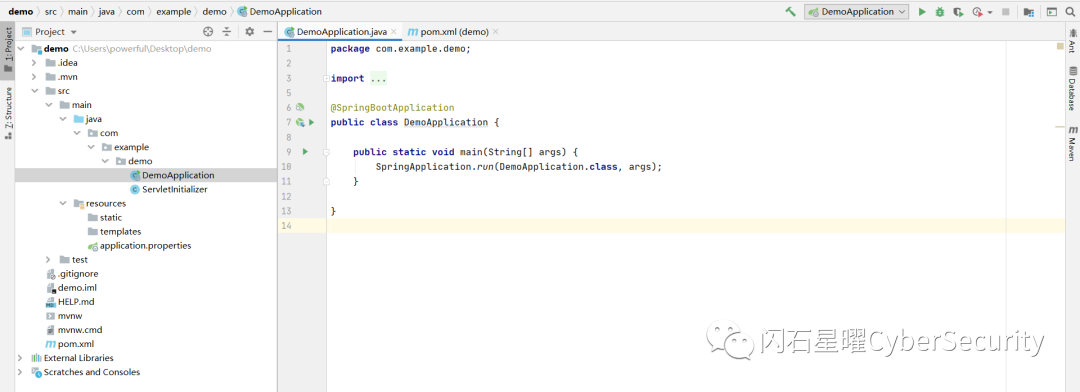1080x392 pixels.
Task: Collapse the src folder chevron
Action: click(34, 91)
